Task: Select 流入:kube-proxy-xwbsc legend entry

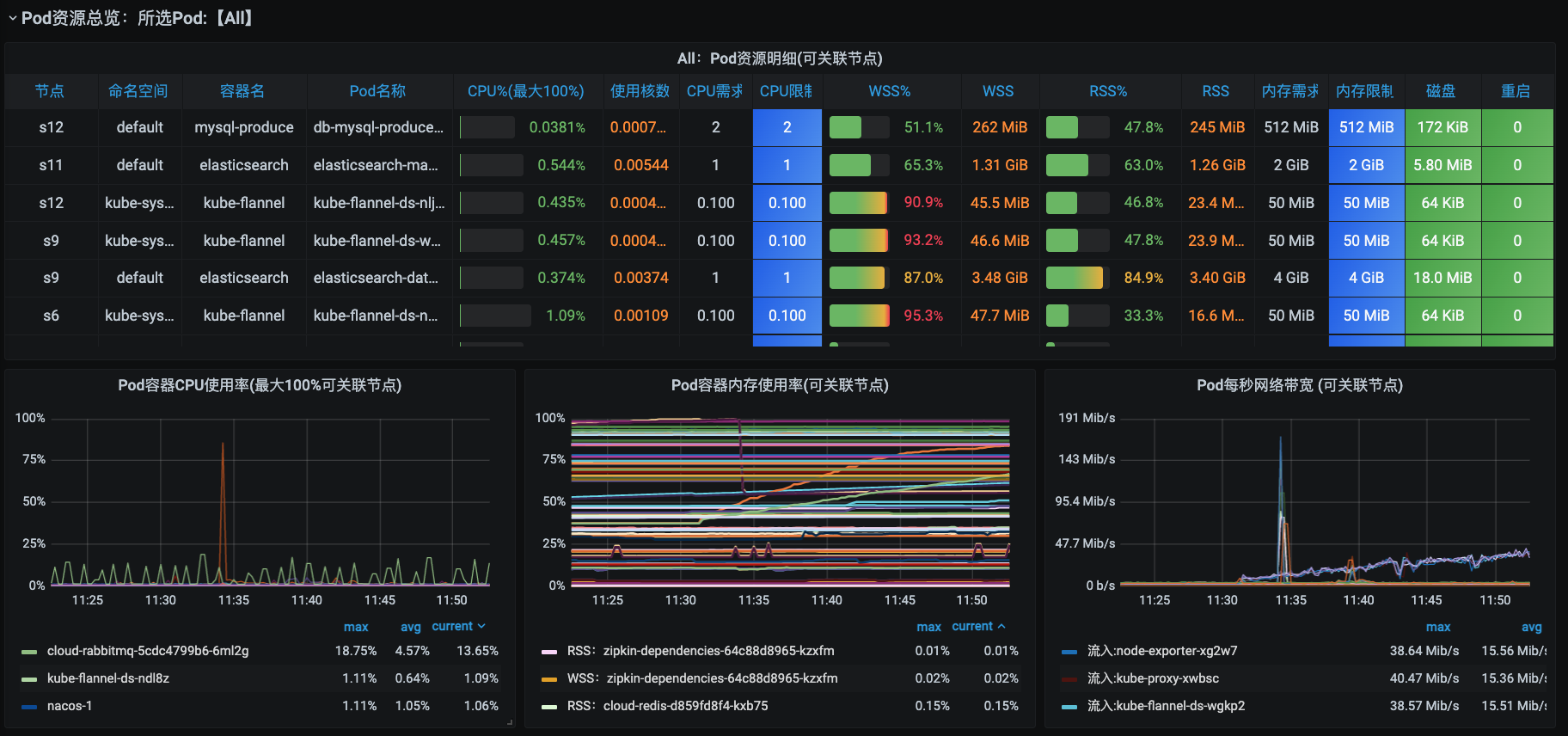Action: click(x=1153, y=678)
